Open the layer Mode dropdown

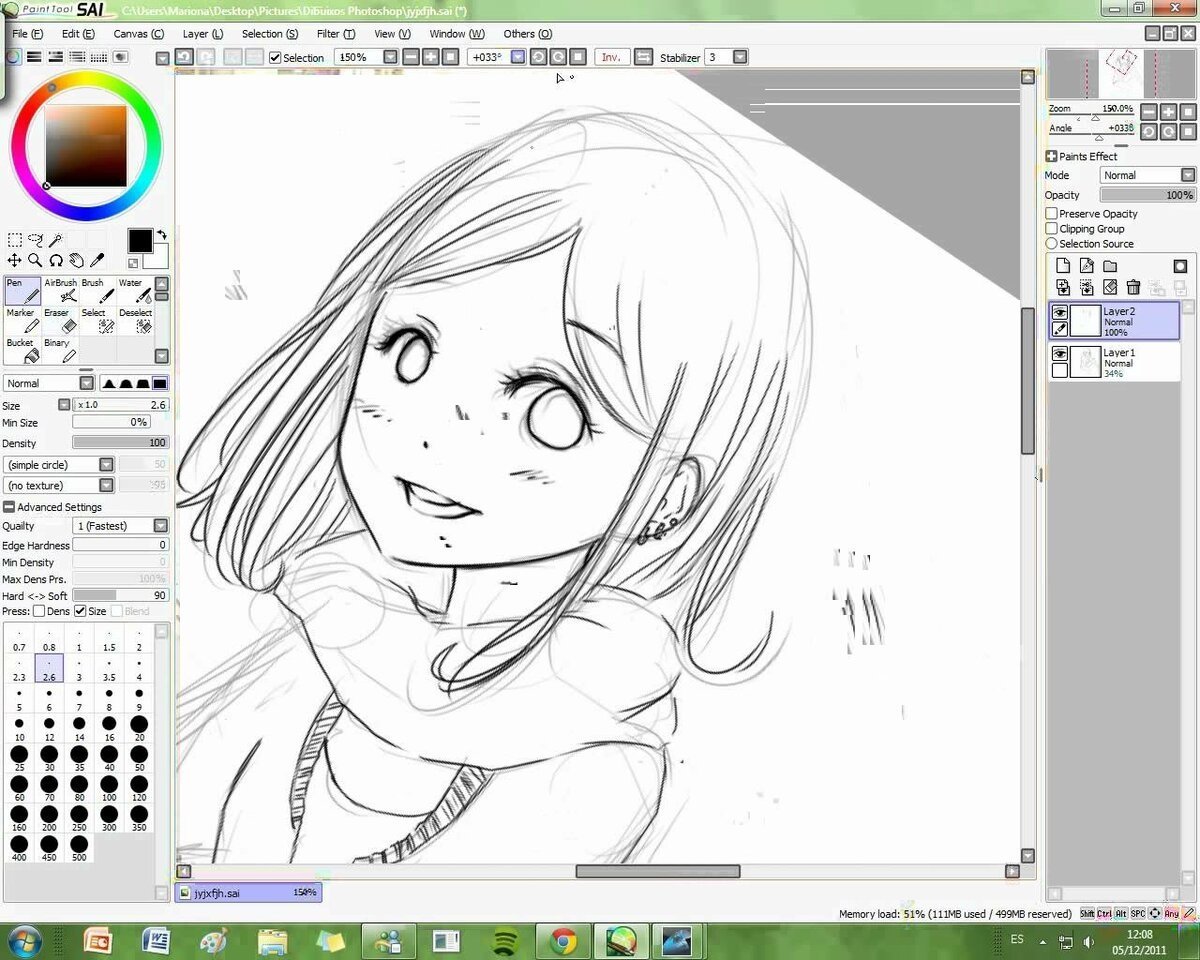[x=1148, y=175]
